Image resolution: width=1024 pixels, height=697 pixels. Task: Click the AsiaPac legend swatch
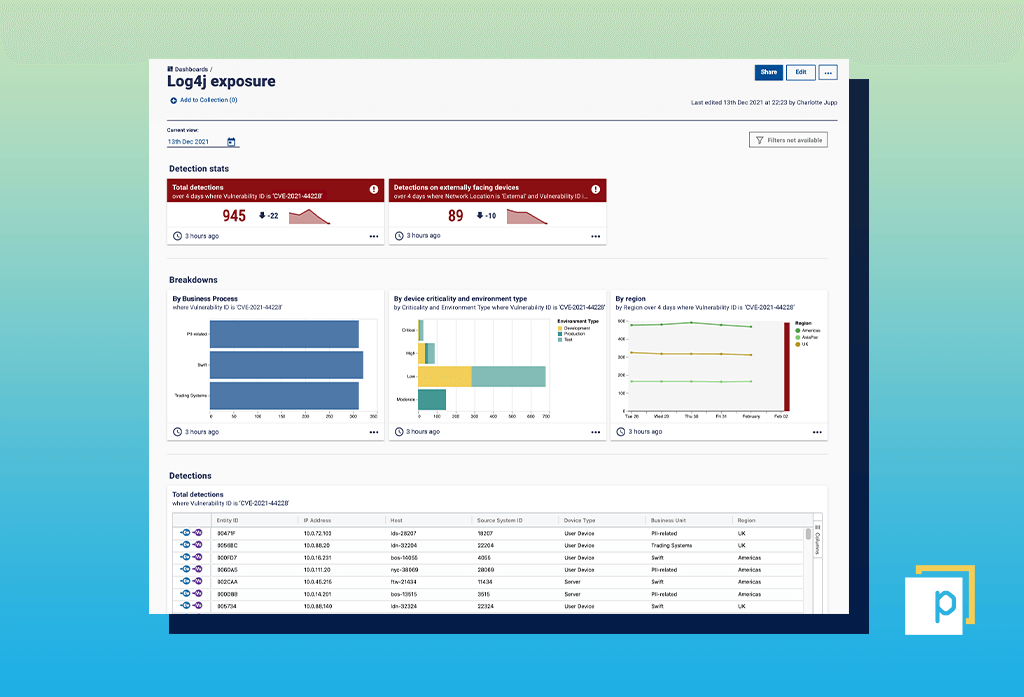click(x=797, y=338)
